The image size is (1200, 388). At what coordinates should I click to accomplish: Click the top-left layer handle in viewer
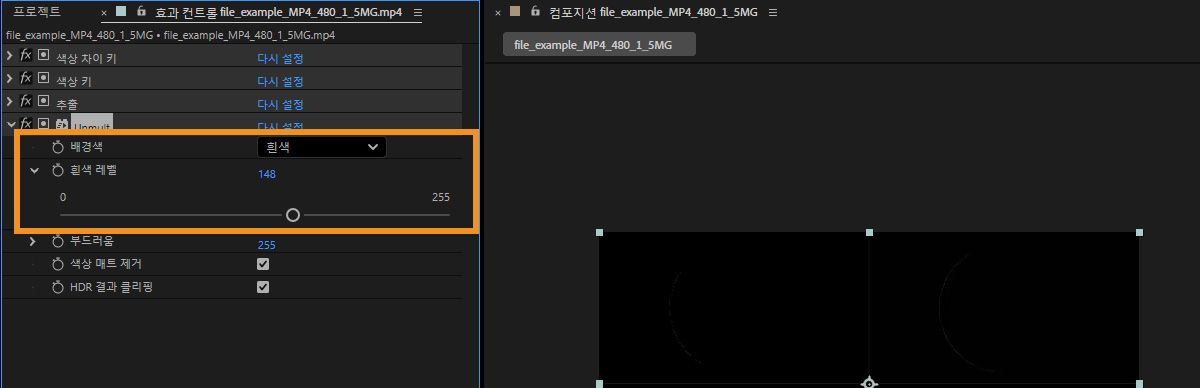(599, 232)
